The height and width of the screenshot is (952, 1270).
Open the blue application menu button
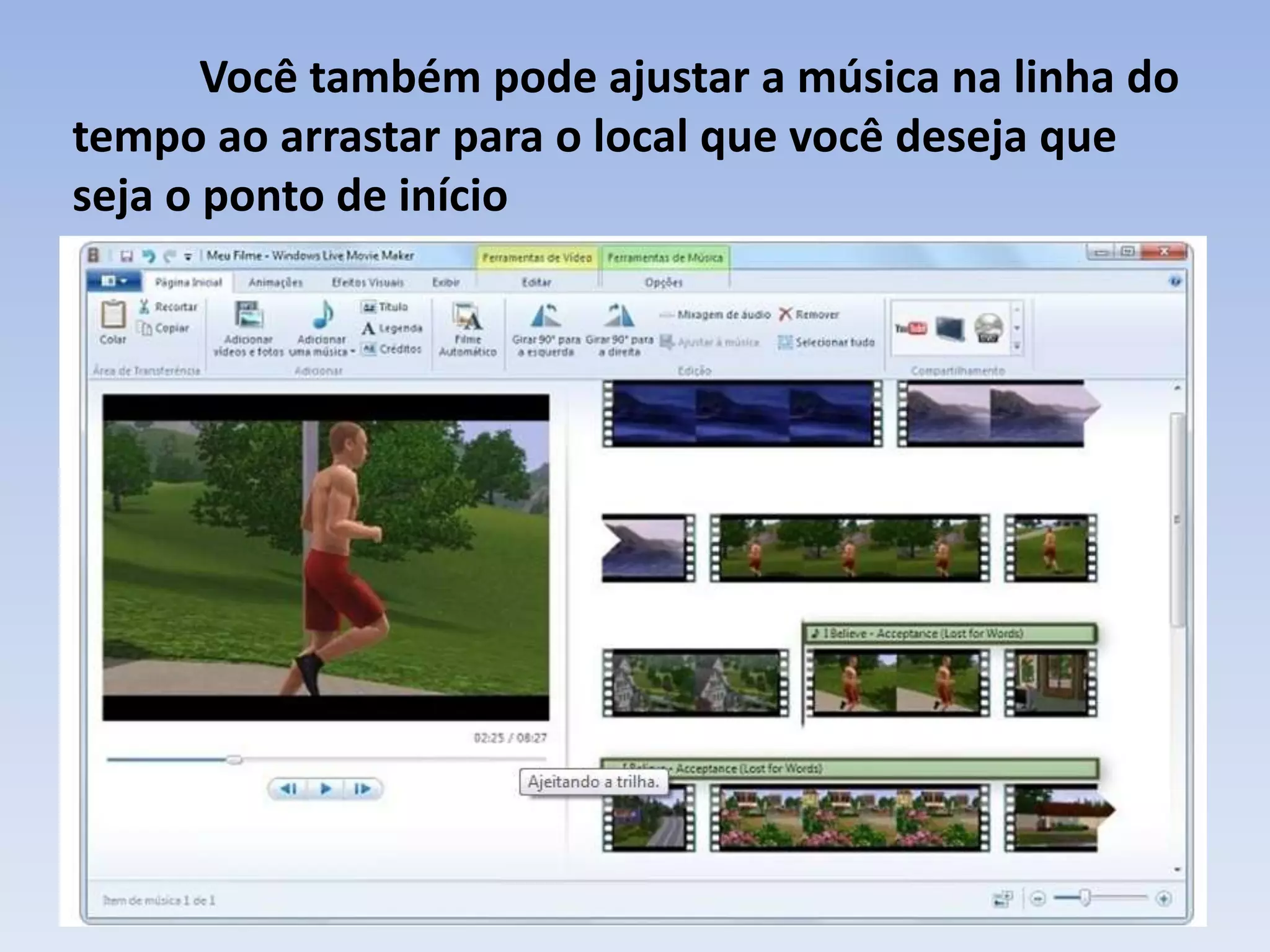click(113, 281)
